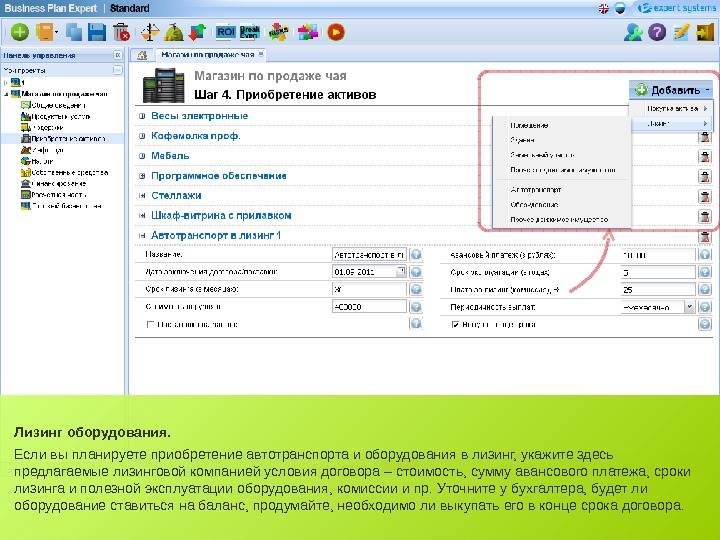Click the help icon beside the 400000 cost field
720x540 pixels.
[416, 306]
